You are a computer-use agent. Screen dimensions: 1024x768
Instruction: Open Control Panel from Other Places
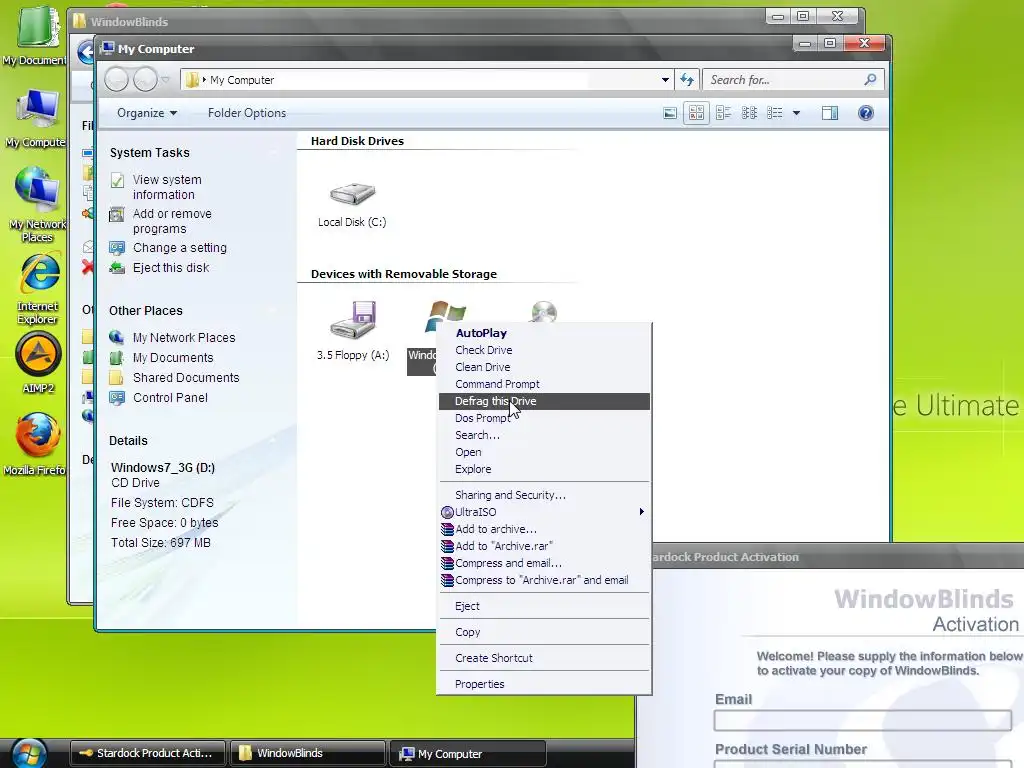tap(170, 398)
